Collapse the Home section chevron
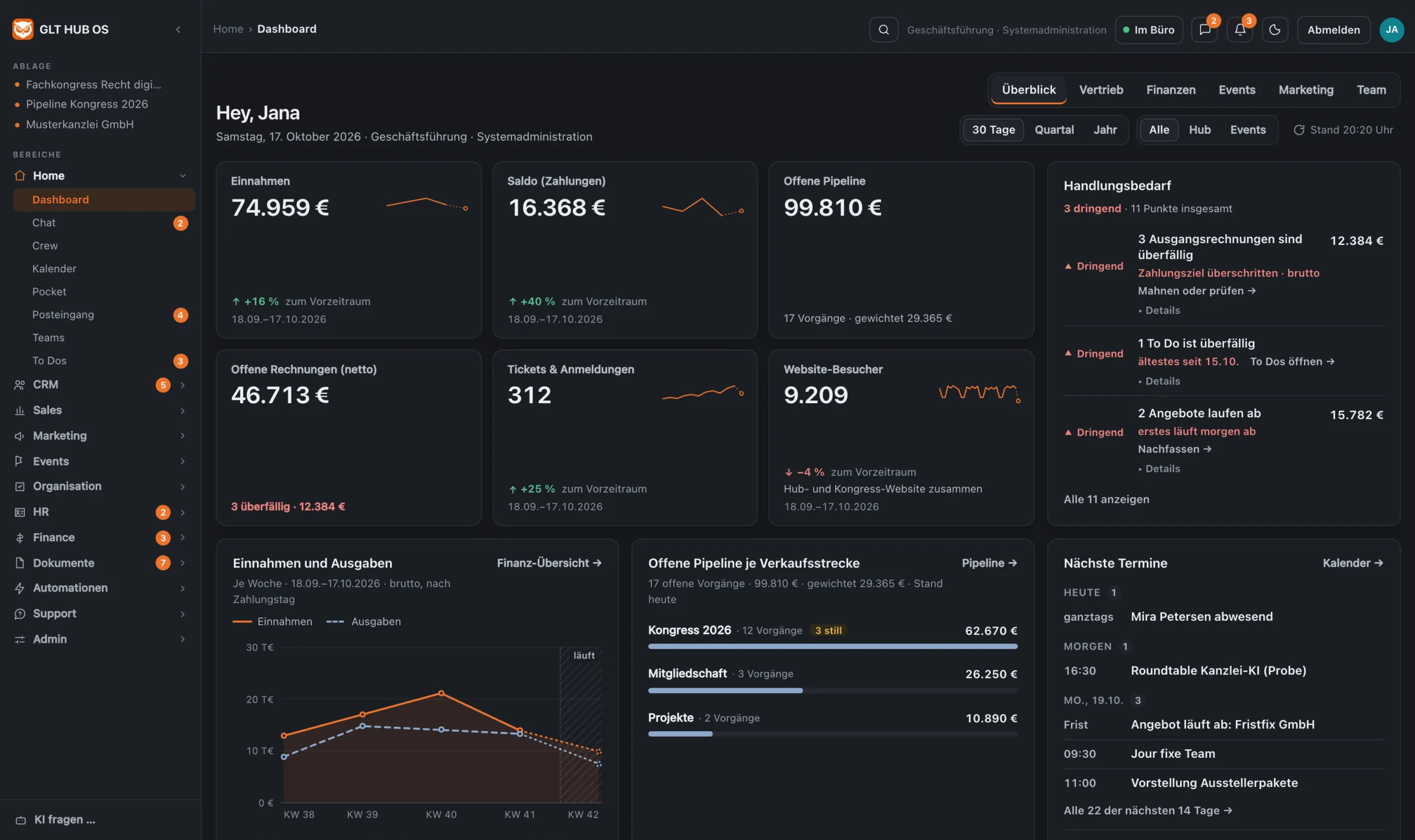 (182, 176)
